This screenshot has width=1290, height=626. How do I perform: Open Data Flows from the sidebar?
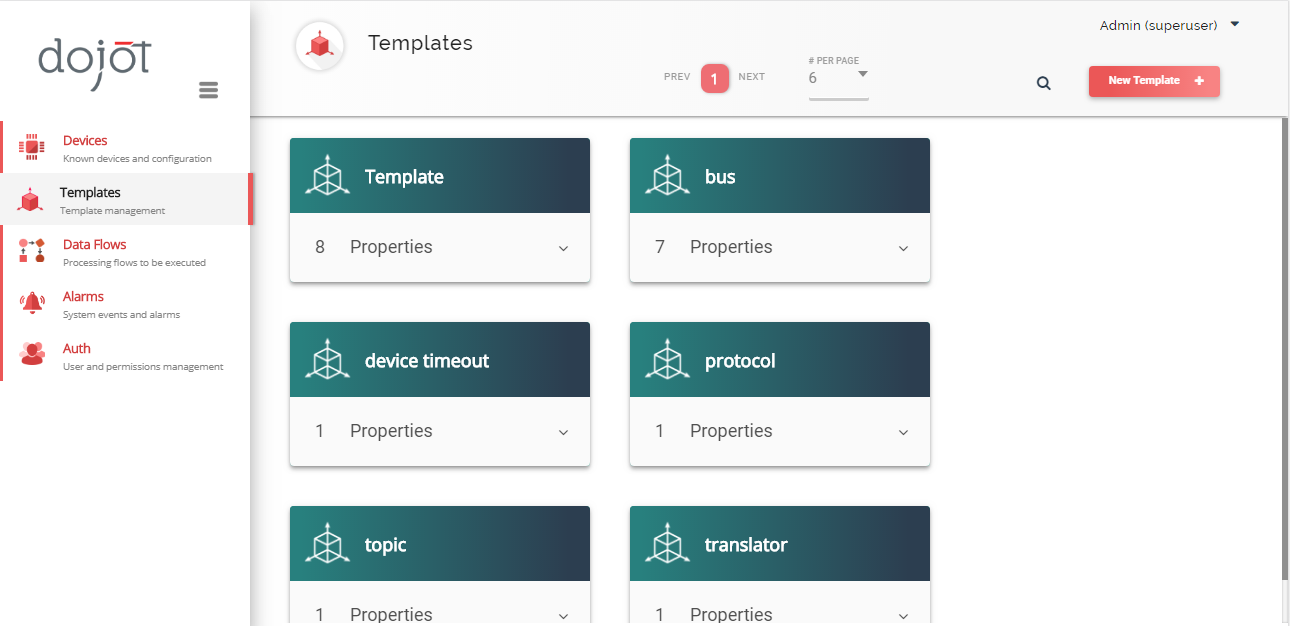95,244
